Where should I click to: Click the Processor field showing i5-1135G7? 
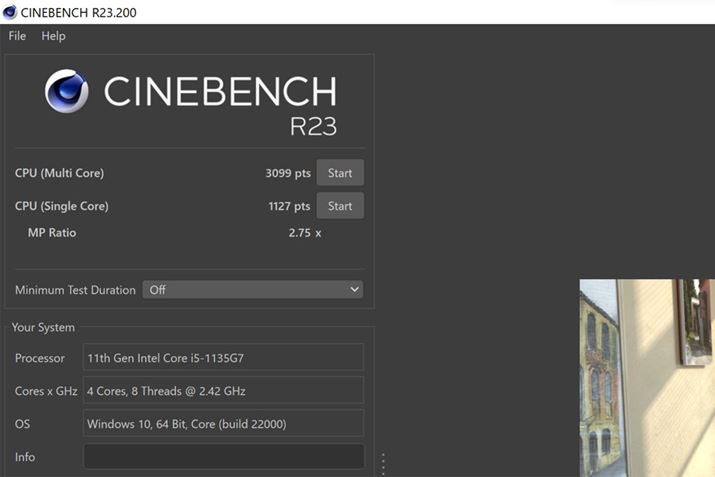(223, 358)
